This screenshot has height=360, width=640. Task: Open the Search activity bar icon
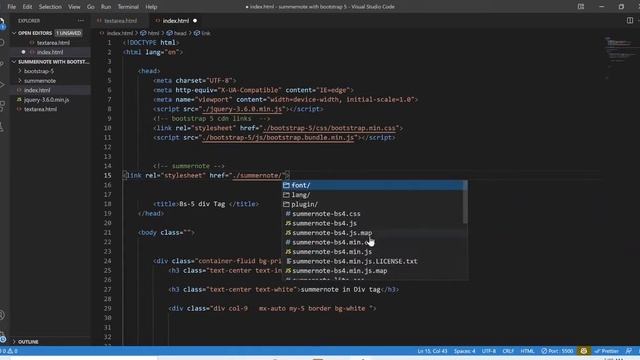tap(2, 42)
